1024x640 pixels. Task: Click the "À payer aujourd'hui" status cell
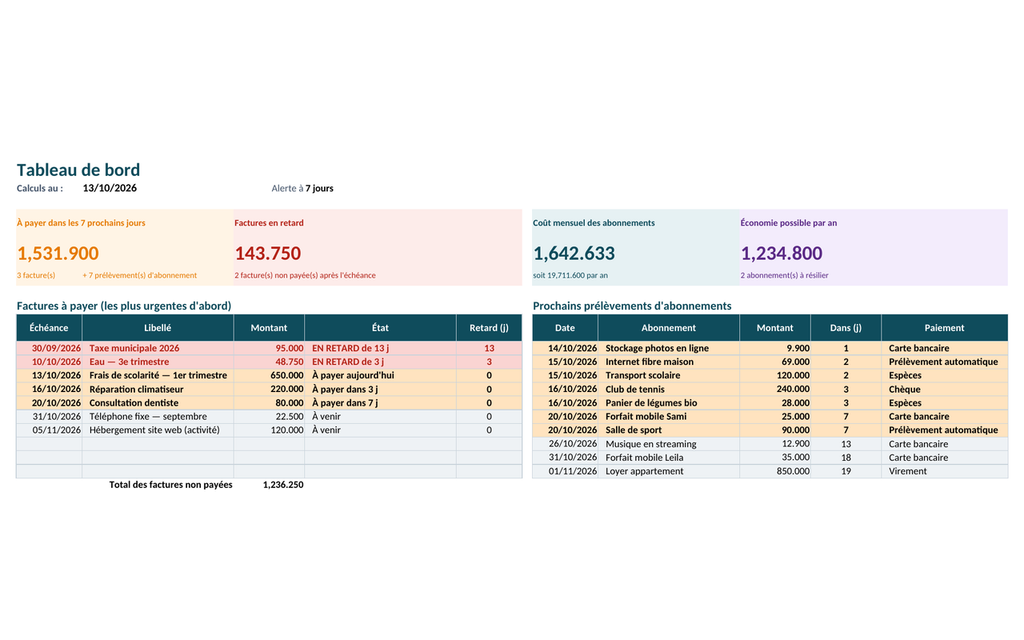pyautogui.click(x=380, y=376)
